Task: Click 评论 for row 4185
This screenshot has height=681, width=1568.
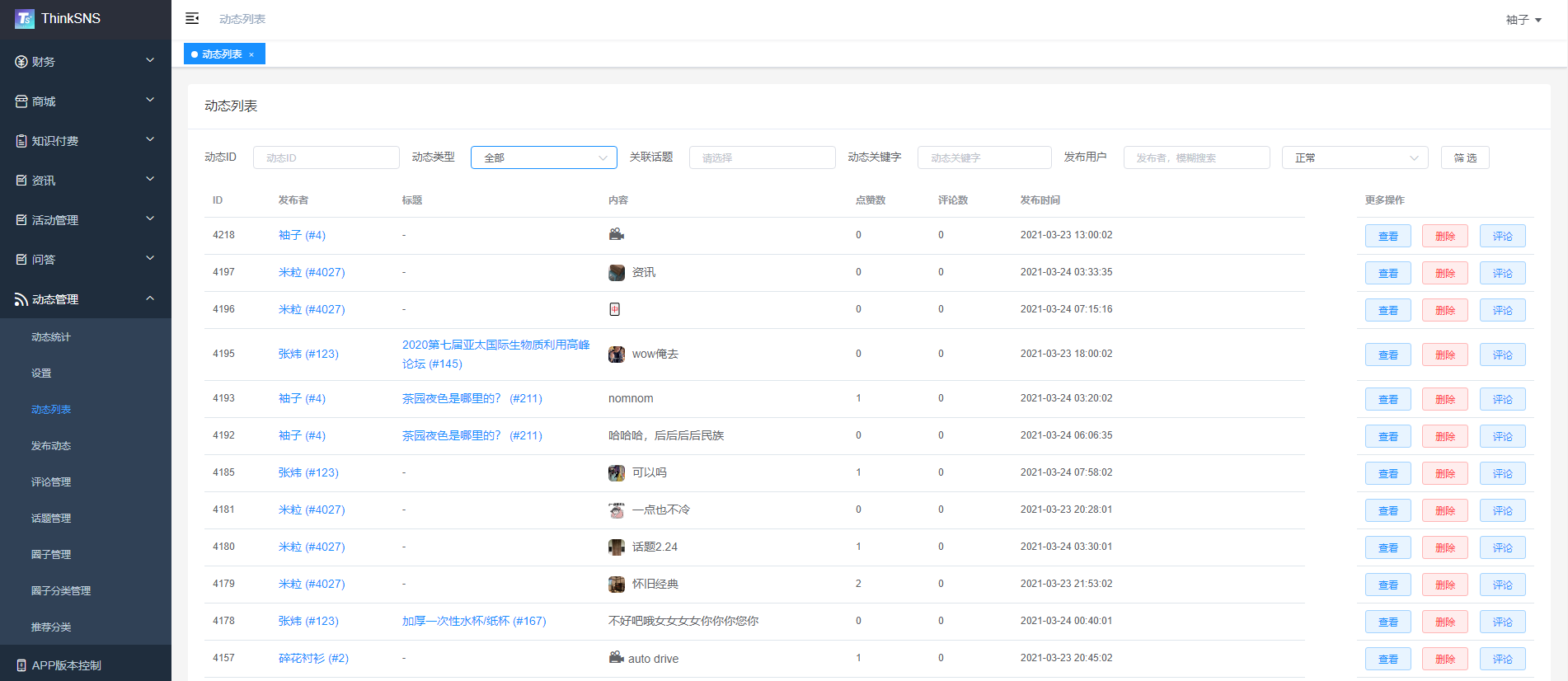Action: (x=1502, y=473)
